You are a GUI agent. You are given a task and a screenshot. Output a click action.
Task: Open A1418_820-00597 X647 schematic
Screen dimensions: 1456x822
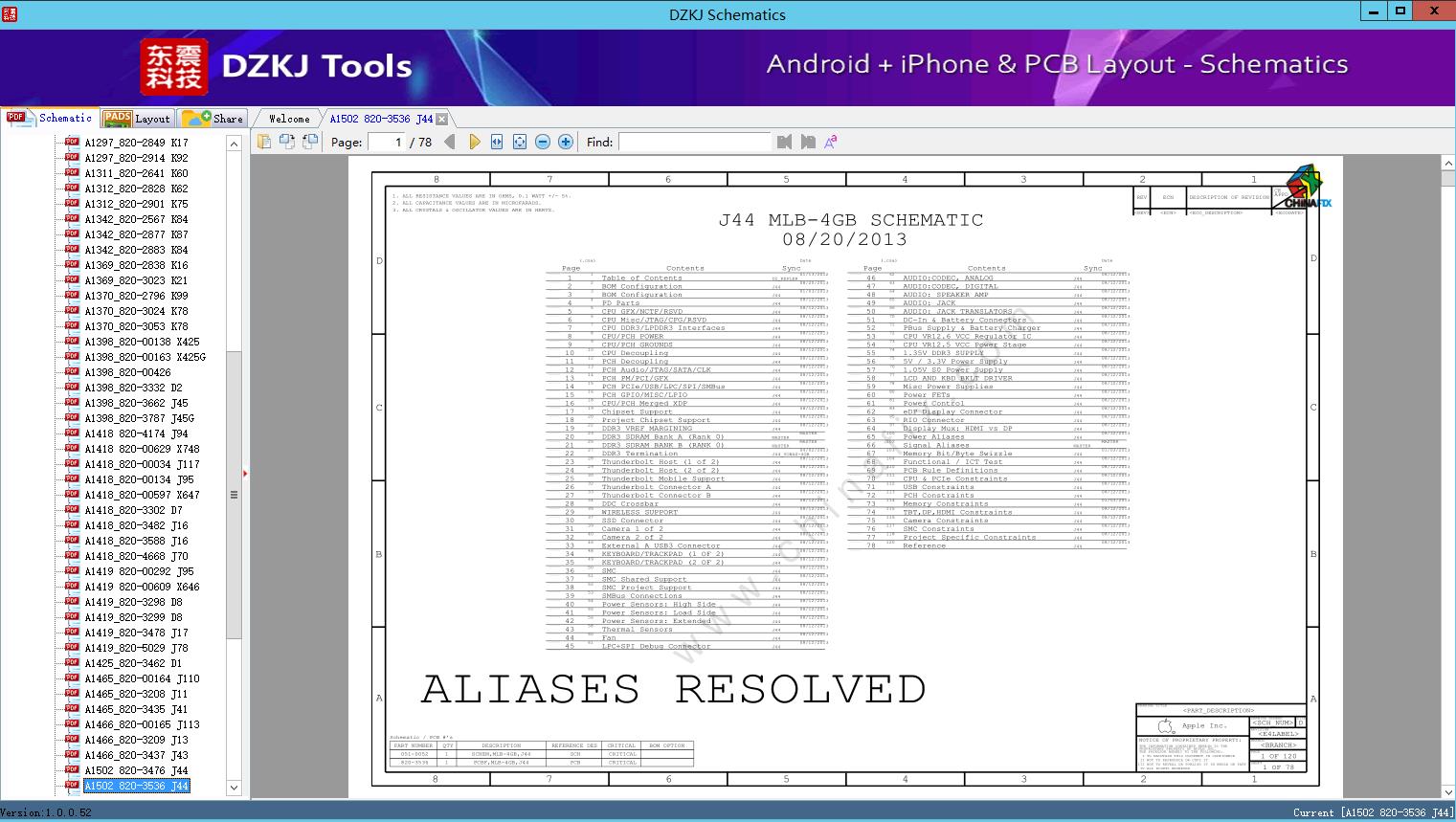[142, 495]
